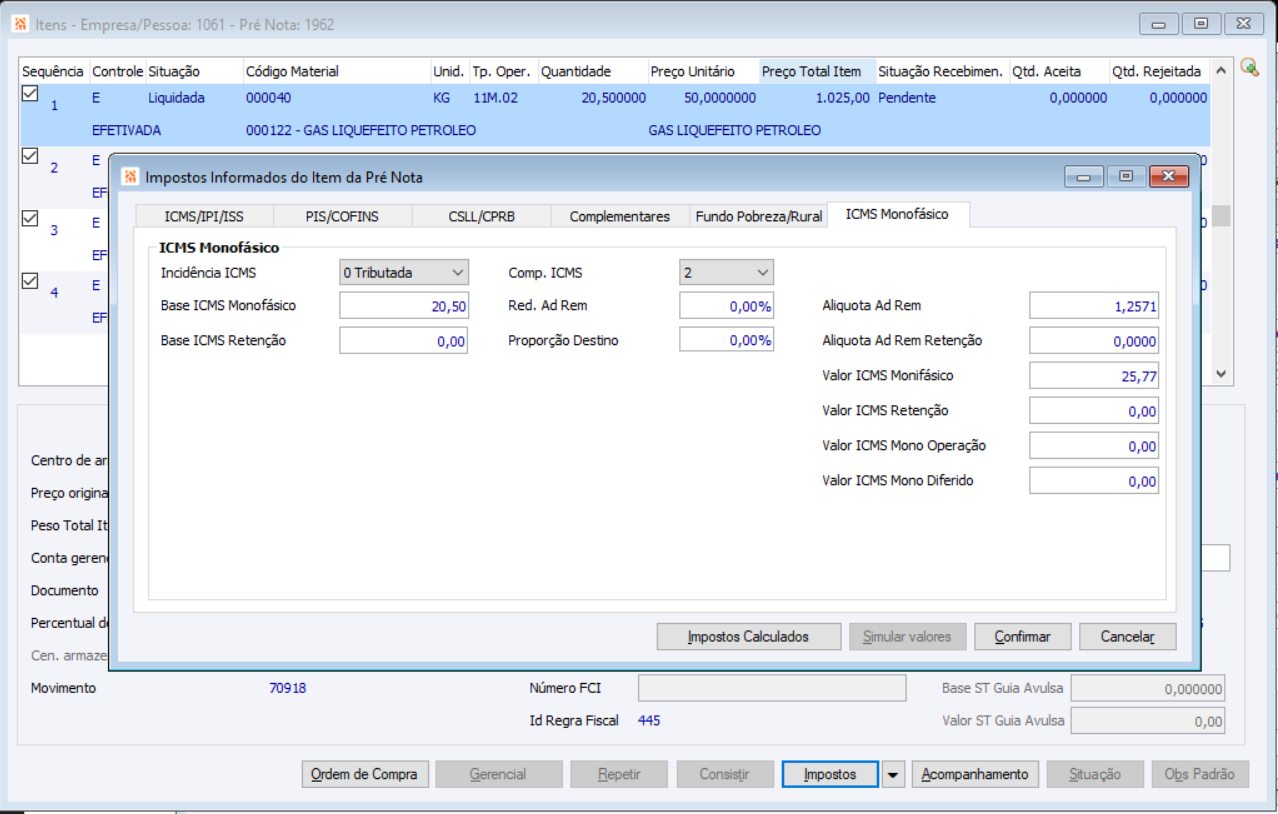Click the grid scrollbar down arrow
The width and height of the screenshot is (1278, 814).
[x=1221, y=373]
